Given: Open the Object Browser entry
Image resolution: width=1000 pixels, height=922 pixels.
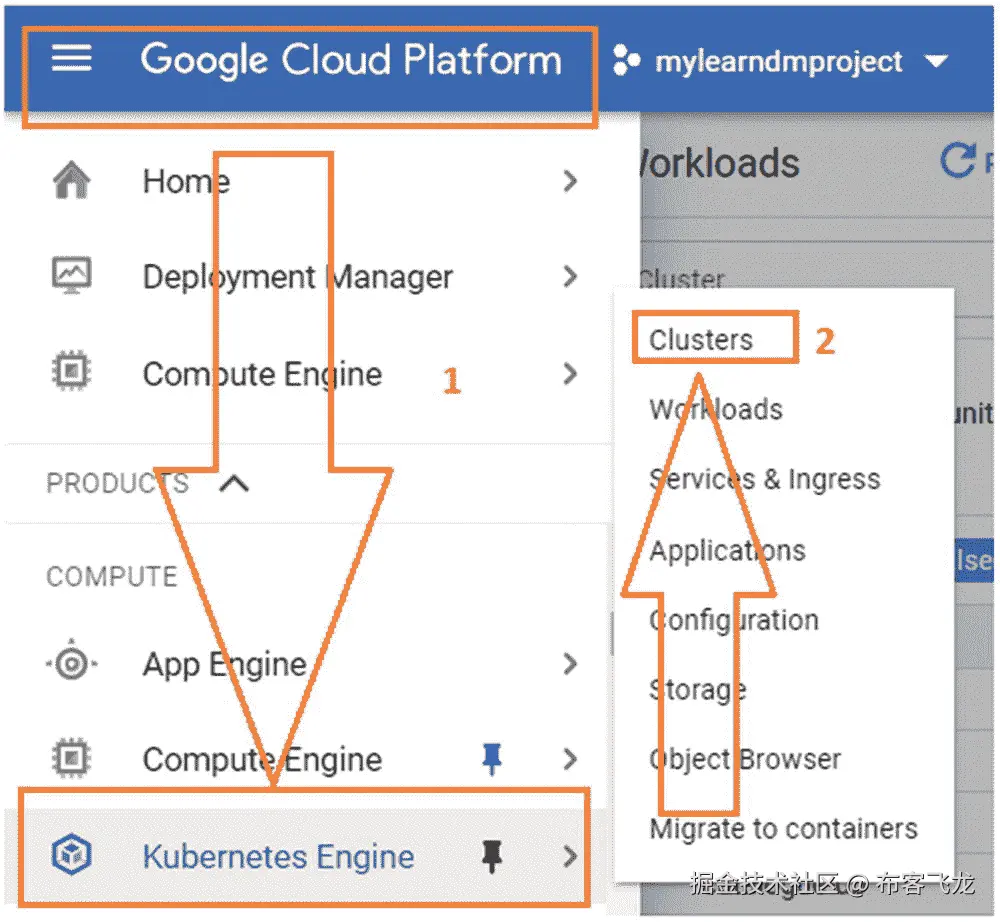Looking at the screenshot, I should [745, 759].
